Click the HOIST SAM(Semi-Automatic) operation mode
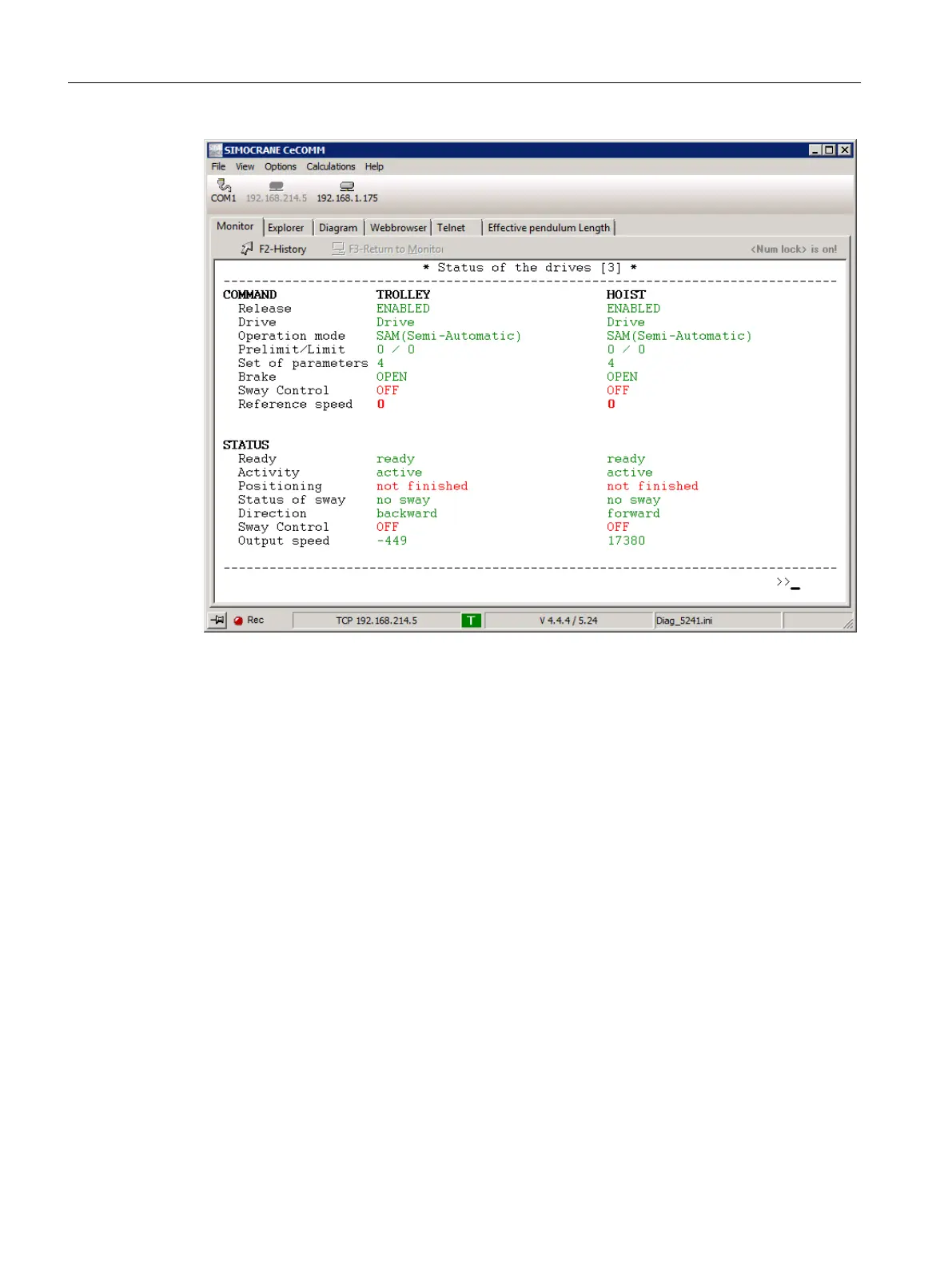The width and height of the screenshot is (952, 1269). click(x=679, y=336)
